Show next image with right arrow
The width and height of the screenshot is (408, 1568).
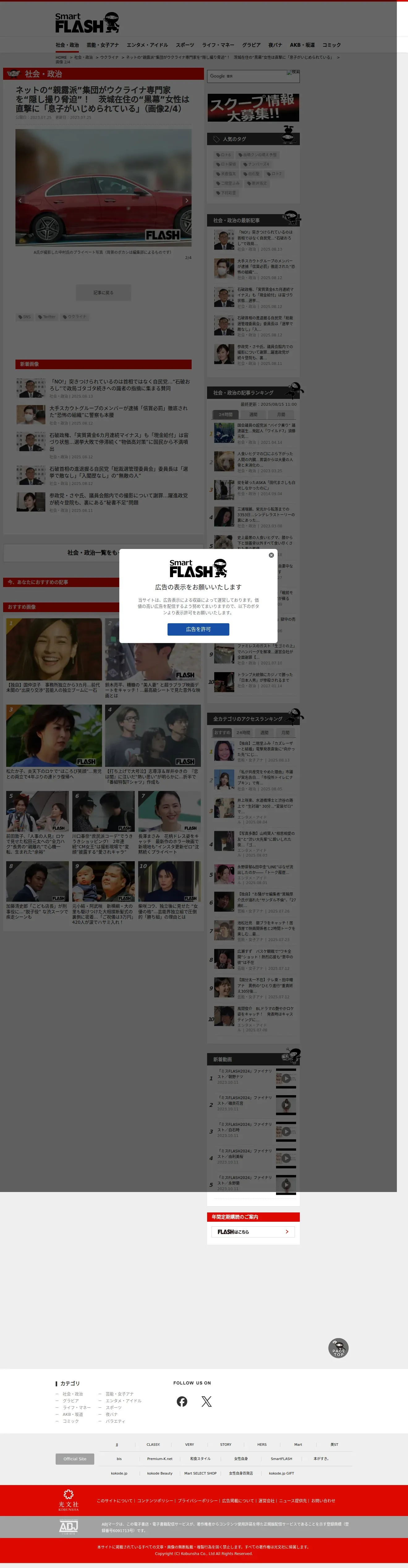[x=187, y=200]
